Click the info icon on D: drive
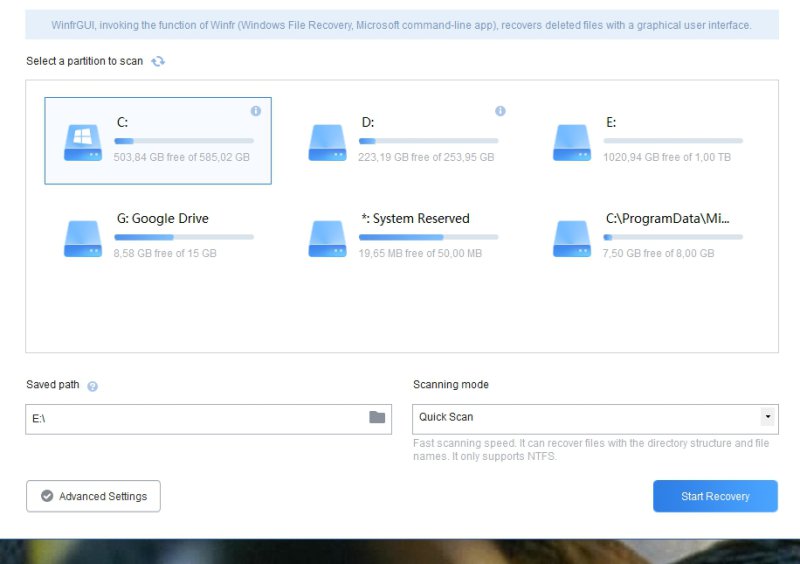Viewport: 800px width, 564px height. (x=500, y=111)
